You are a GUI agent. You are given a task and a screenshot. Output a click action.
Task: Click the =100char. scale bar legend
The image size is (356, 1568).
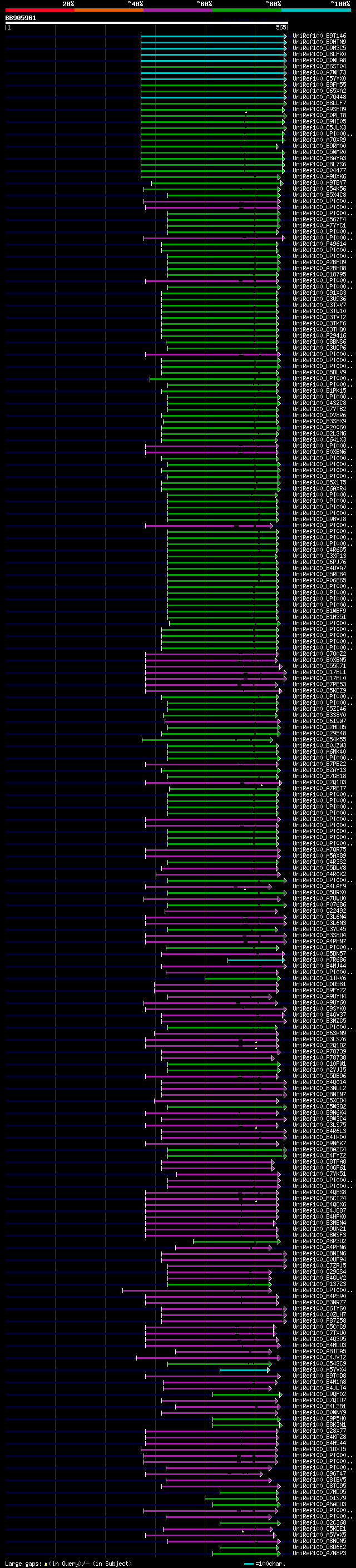click(265, 1563)
